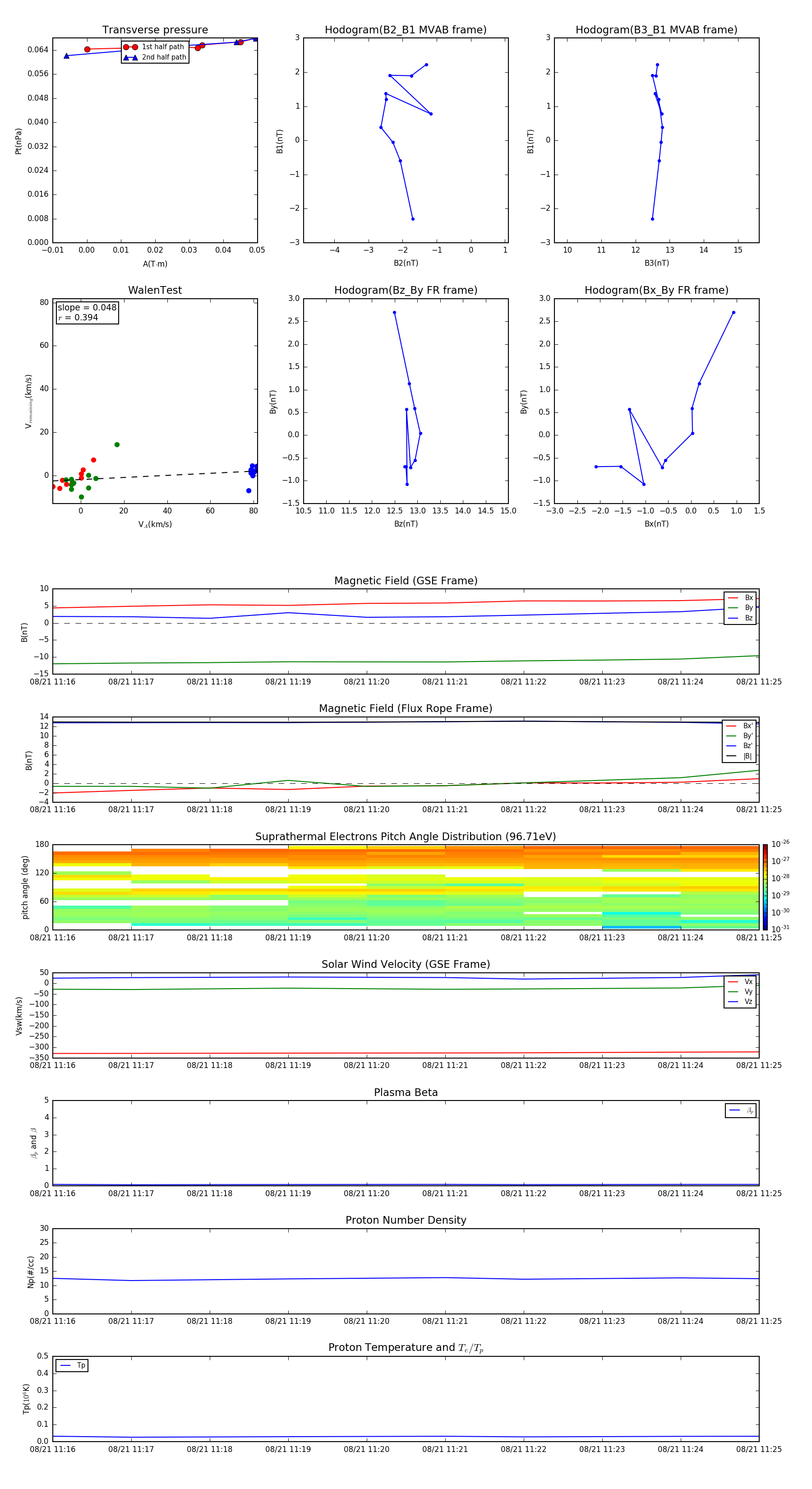Click the 'Magnetic Field (Flux Rope Frame)' title
Viewport: 812px width, 1489px height.
coord(406,709)
